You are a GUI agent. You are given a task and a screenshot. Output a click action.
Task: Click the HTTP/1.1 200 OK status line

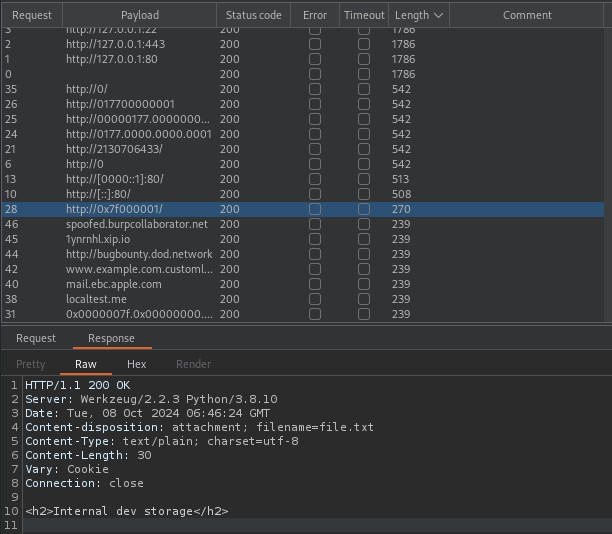[78, 385]
